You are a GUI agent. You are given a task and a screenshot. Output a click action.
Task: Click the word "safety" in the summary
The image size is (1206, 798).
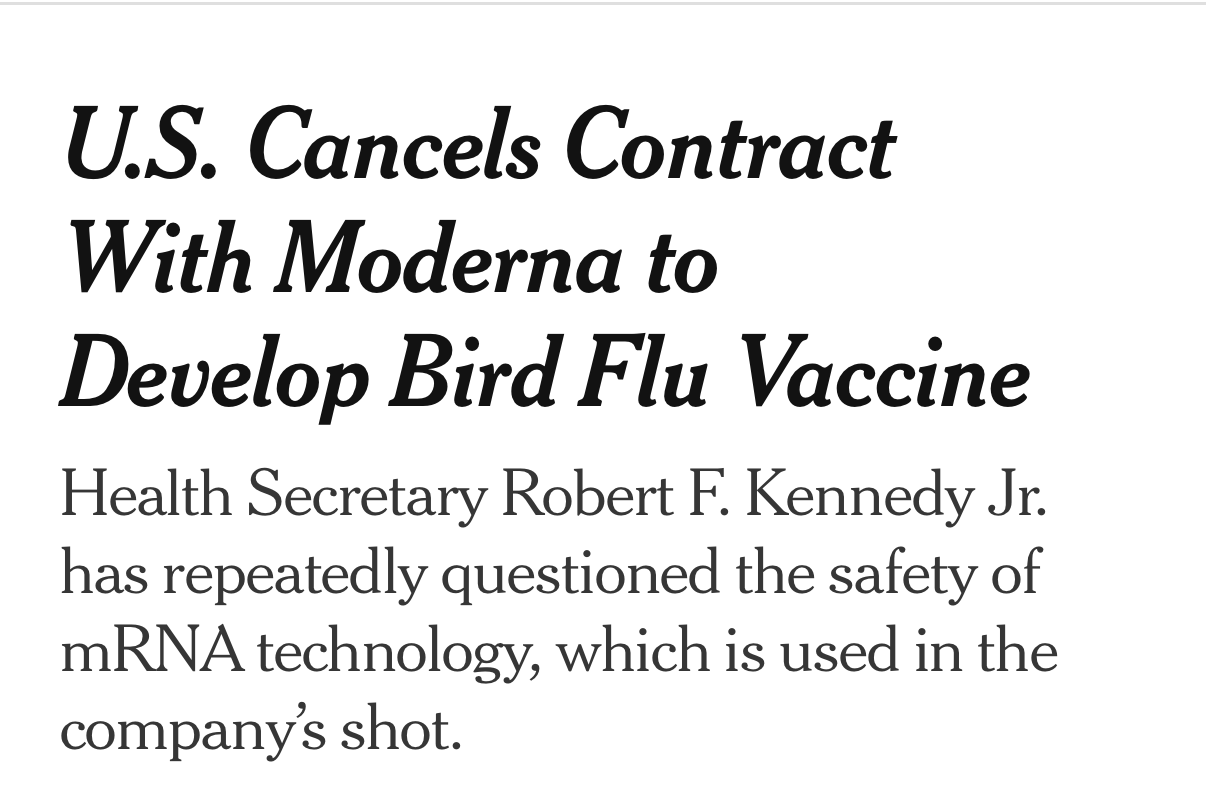pyautogui.click(x=896, y=575)
